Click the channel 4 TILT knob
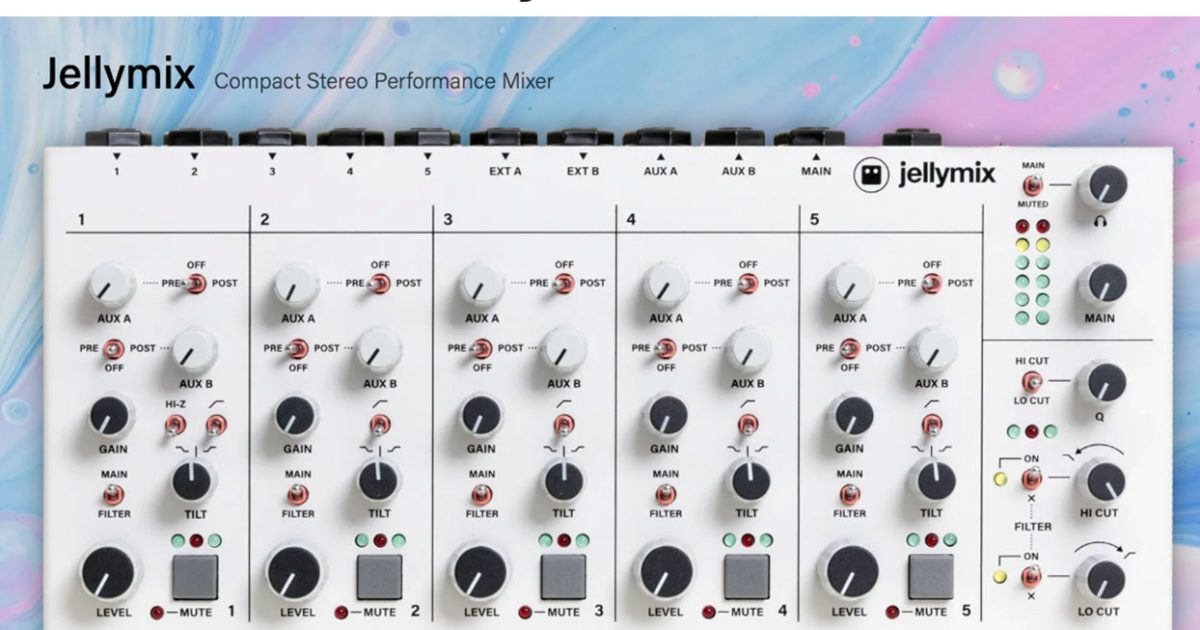Image resolution: width=1200 pixels, height=630 pixels. tap(746, 482)
